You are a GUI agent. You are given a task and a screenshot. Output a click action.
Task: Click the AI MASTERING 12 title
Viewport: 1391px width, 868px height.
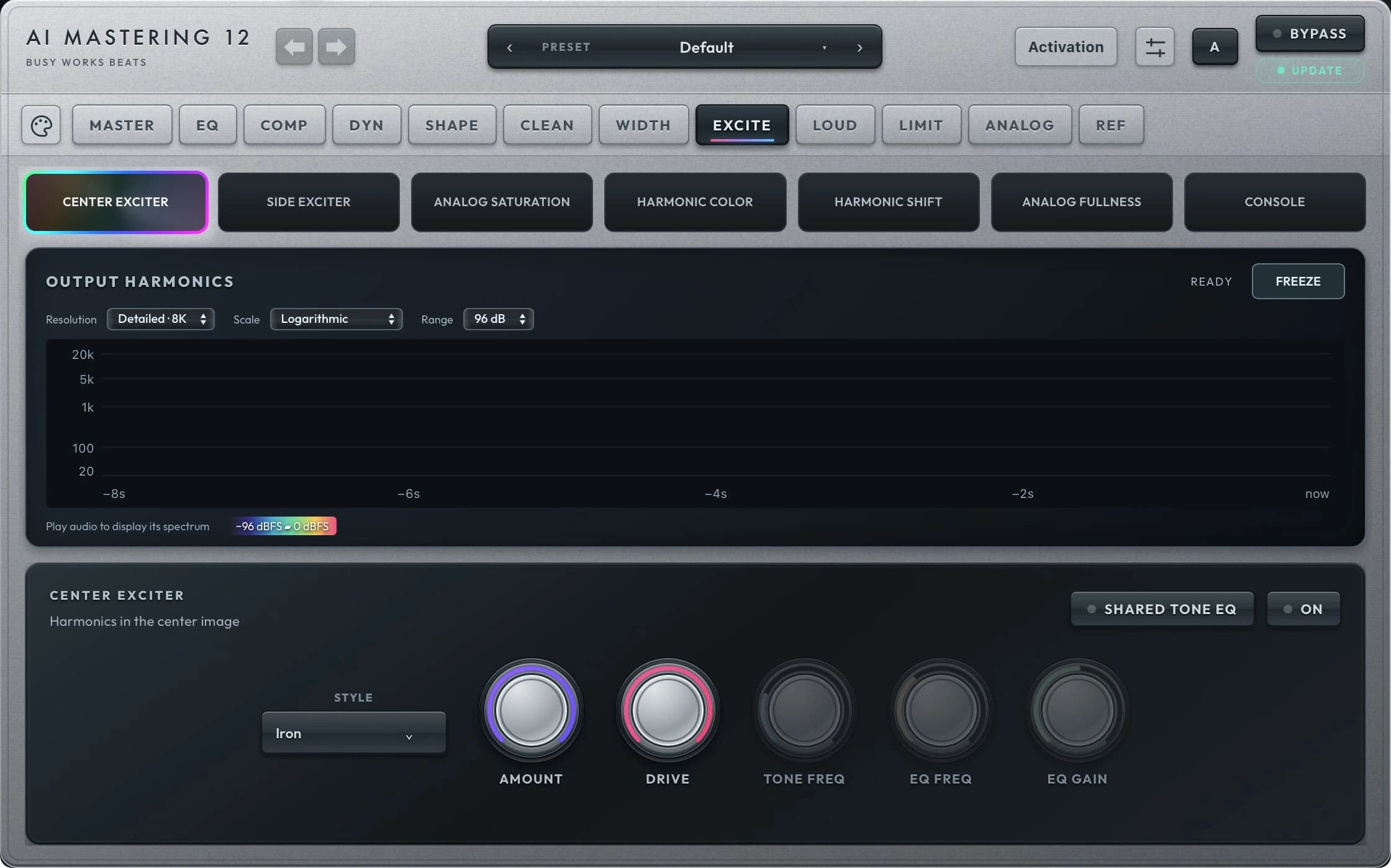pyautogui.click(x=138, y=37)
